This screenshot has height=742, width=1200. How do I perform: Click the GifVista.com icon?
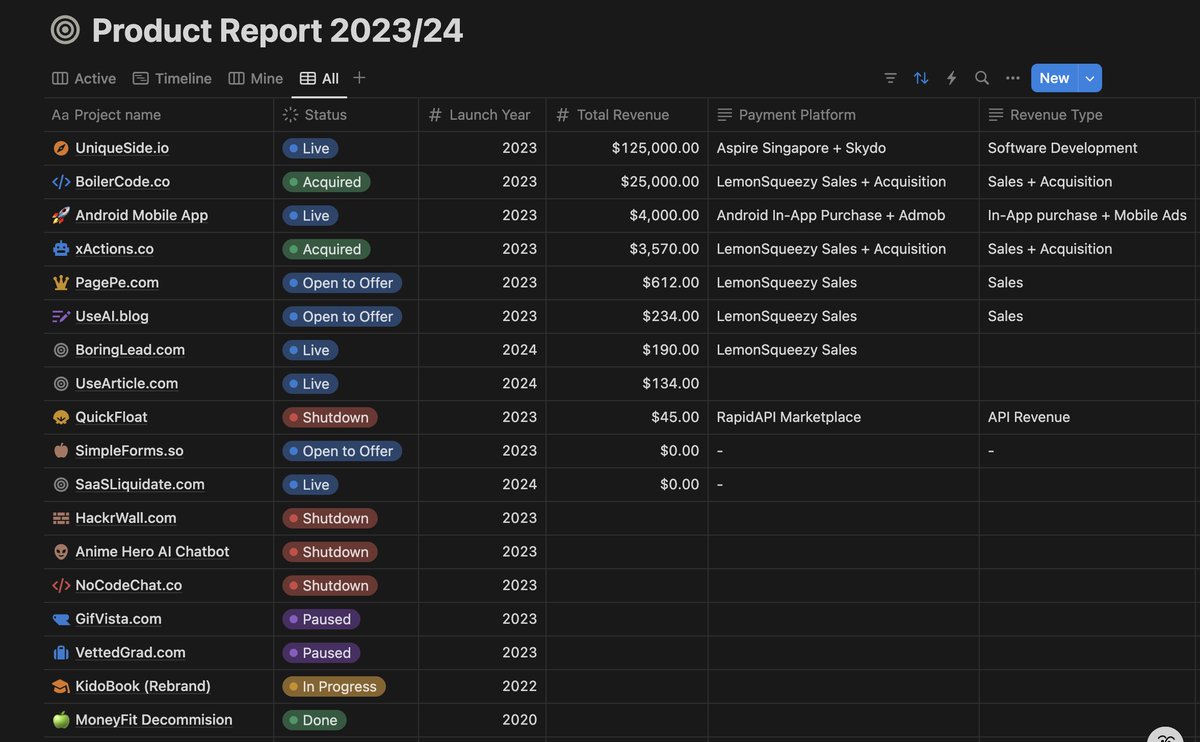[61, 619]
